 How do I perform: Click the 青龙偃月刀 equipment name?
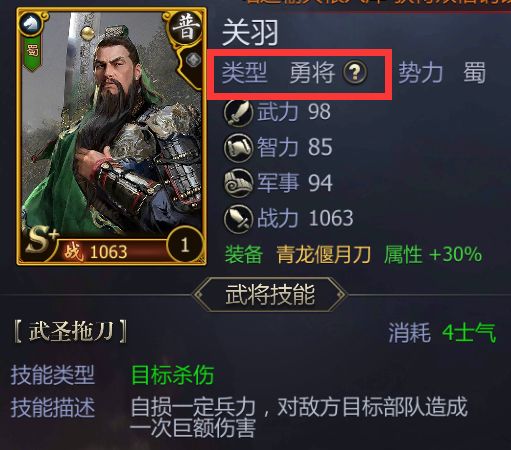click(x=324, y=255)
